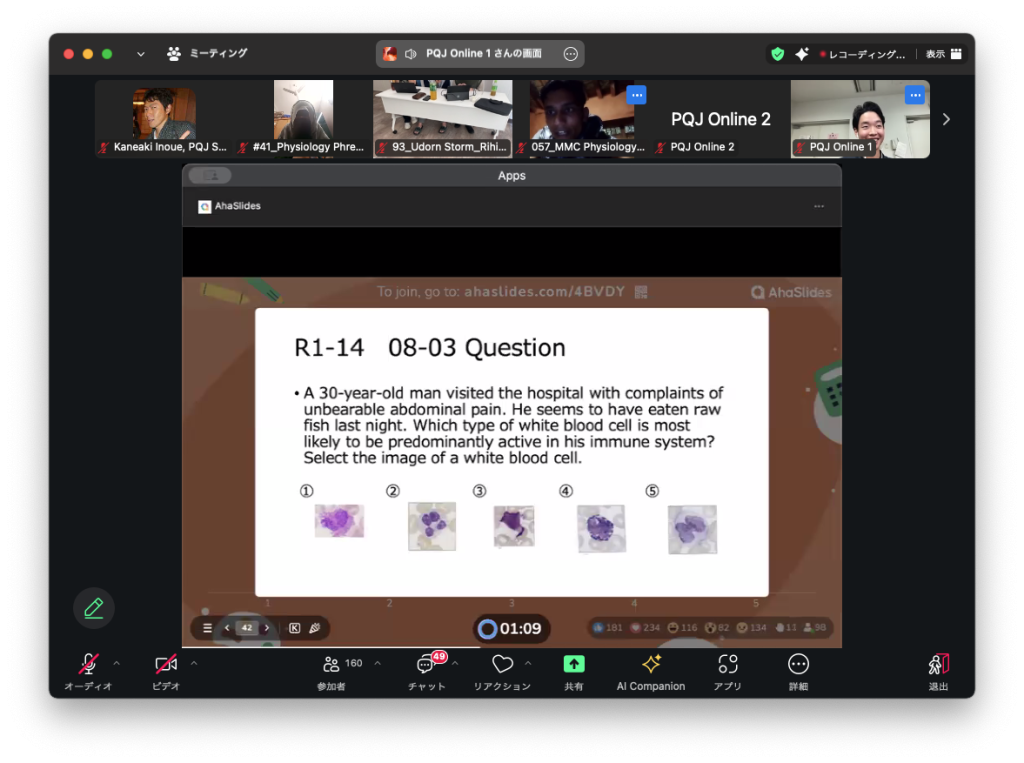Click the reactions heart icon
Screen dimensions: 1024x763
pos(502,664)
